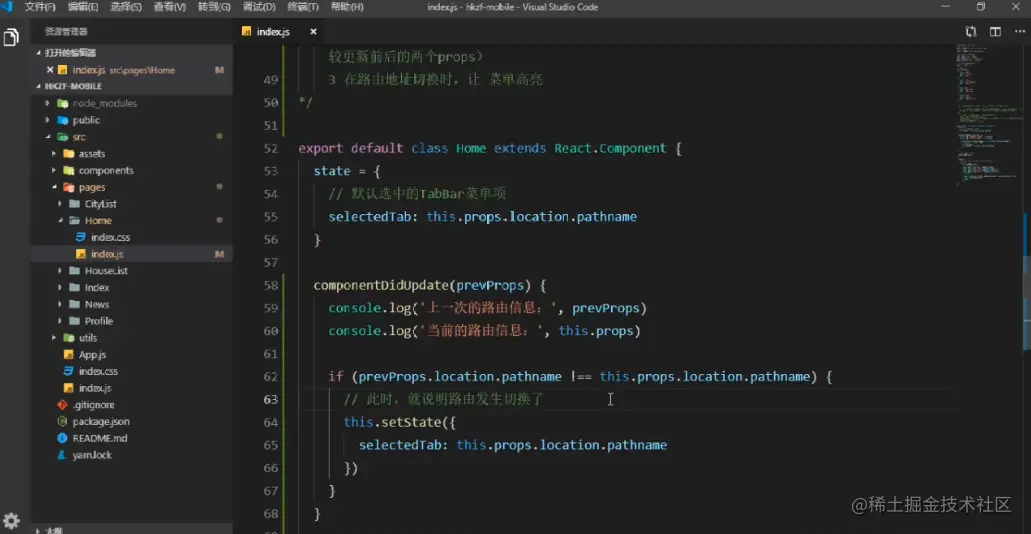The width and height of the screenshot is (1031, 534).
Task: Close index.js in open editors list
Action: click(x=50, y=70)
